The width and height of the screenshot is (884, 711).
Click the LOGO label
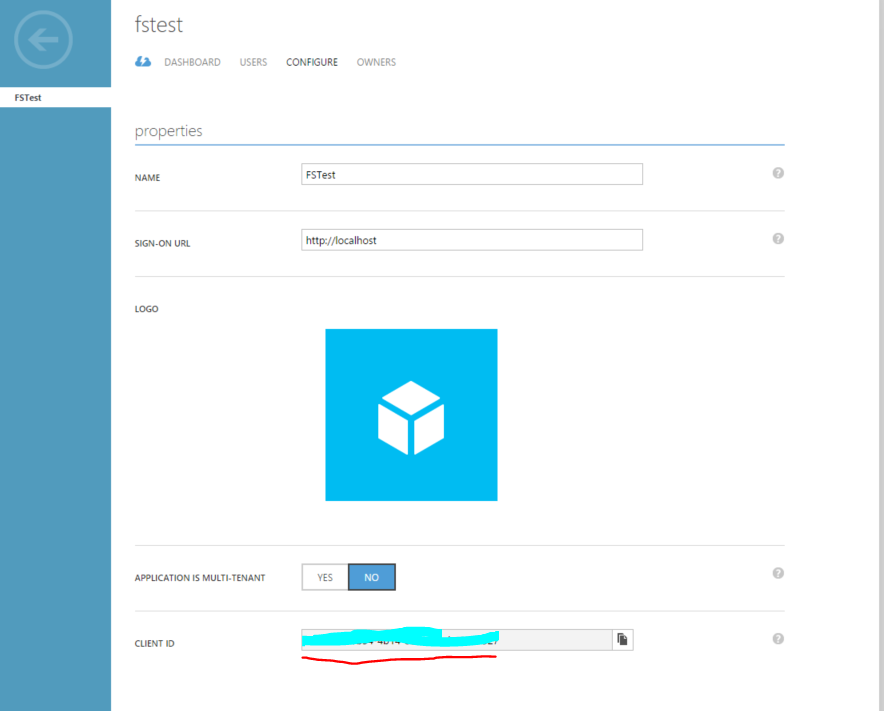pyautogui.click(x=147, y=309)
